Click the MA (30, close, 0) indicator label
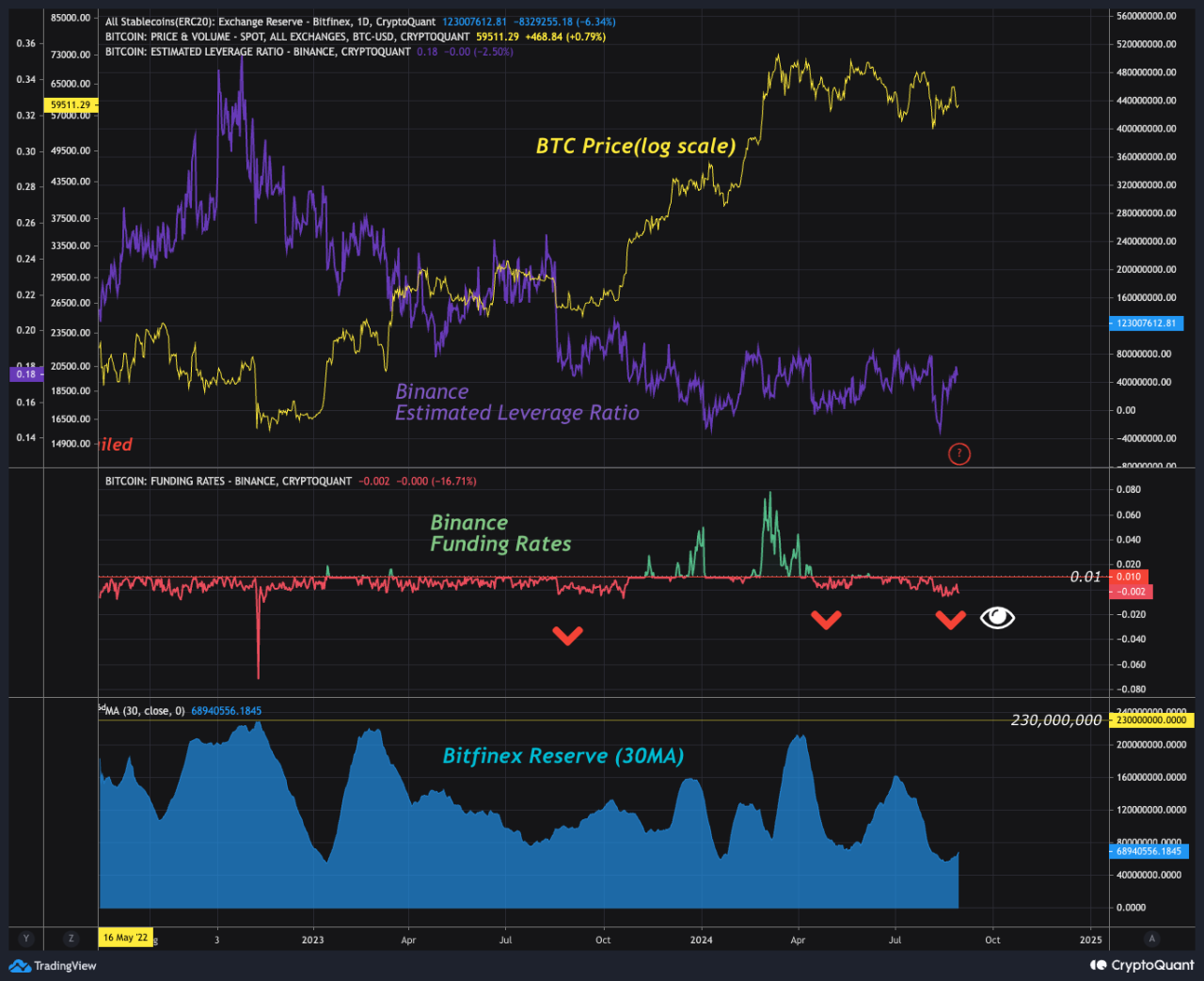Viewport: 1204px width, 981px height. pos(144,711)
